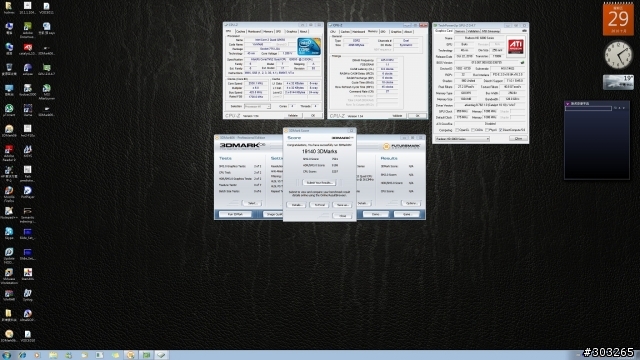Open the MSI Afterburner desktop icon

pos(47,91)
